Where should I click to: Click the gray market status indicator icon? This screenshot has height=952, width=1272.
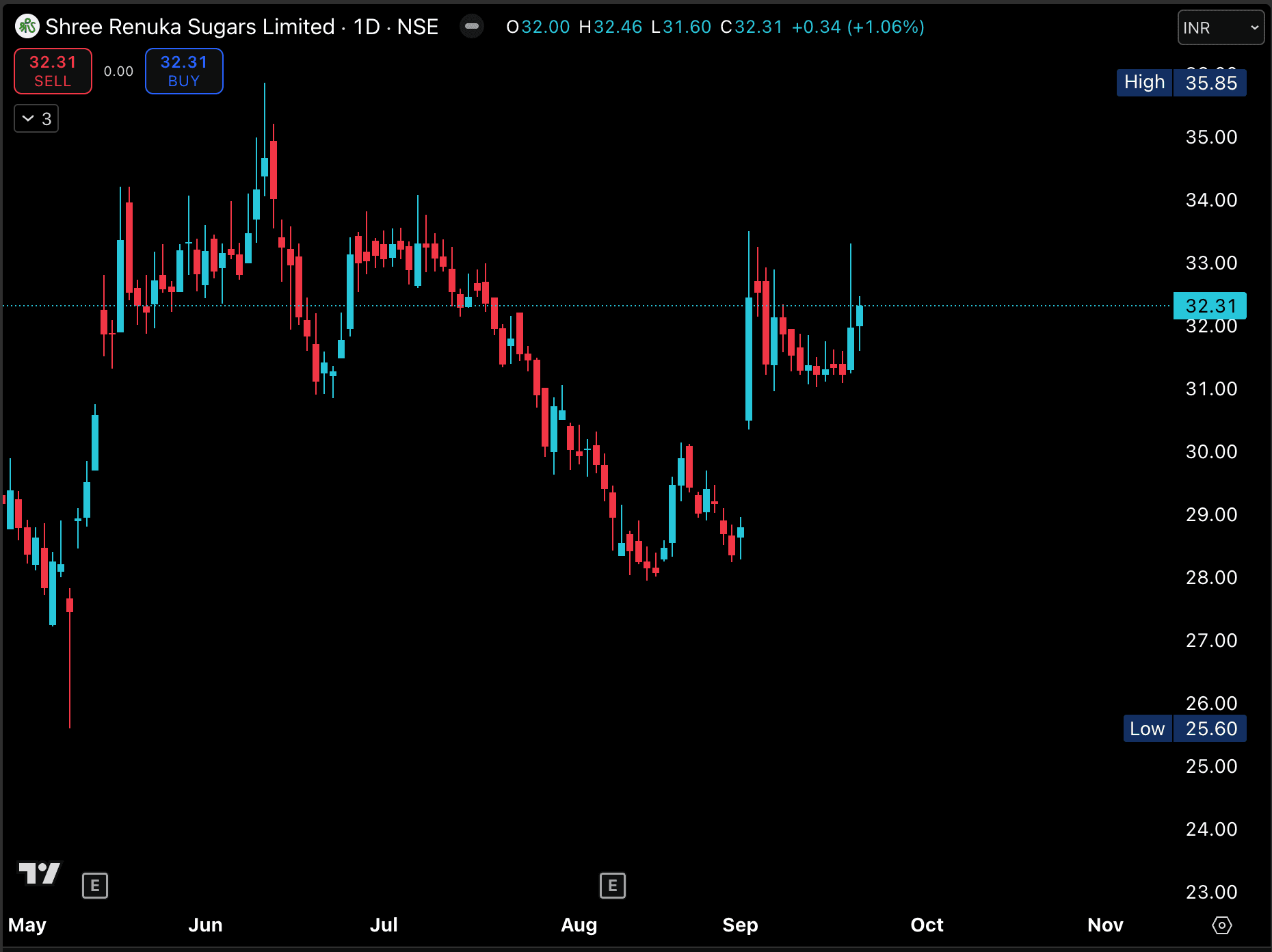[x=471, y=27]
